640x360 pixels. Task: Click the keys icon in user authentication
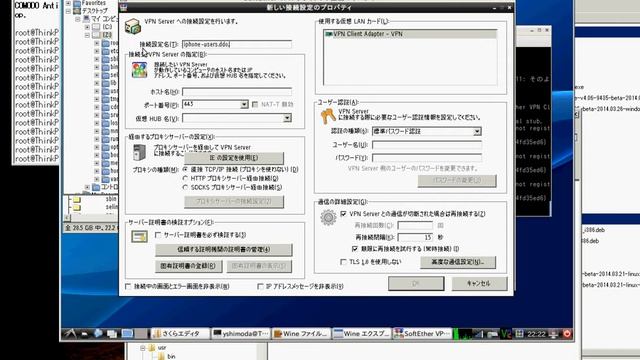[328, 116]
